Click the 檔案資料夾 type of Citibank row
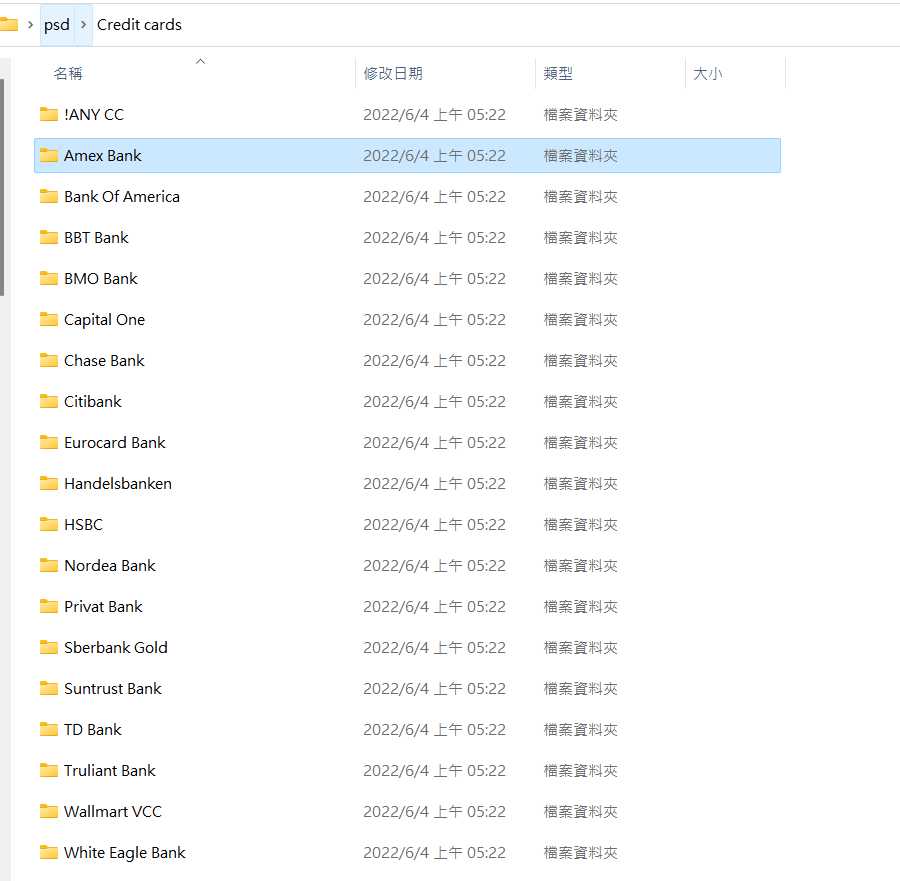This screenshot has width=900, height=881. 580,402
